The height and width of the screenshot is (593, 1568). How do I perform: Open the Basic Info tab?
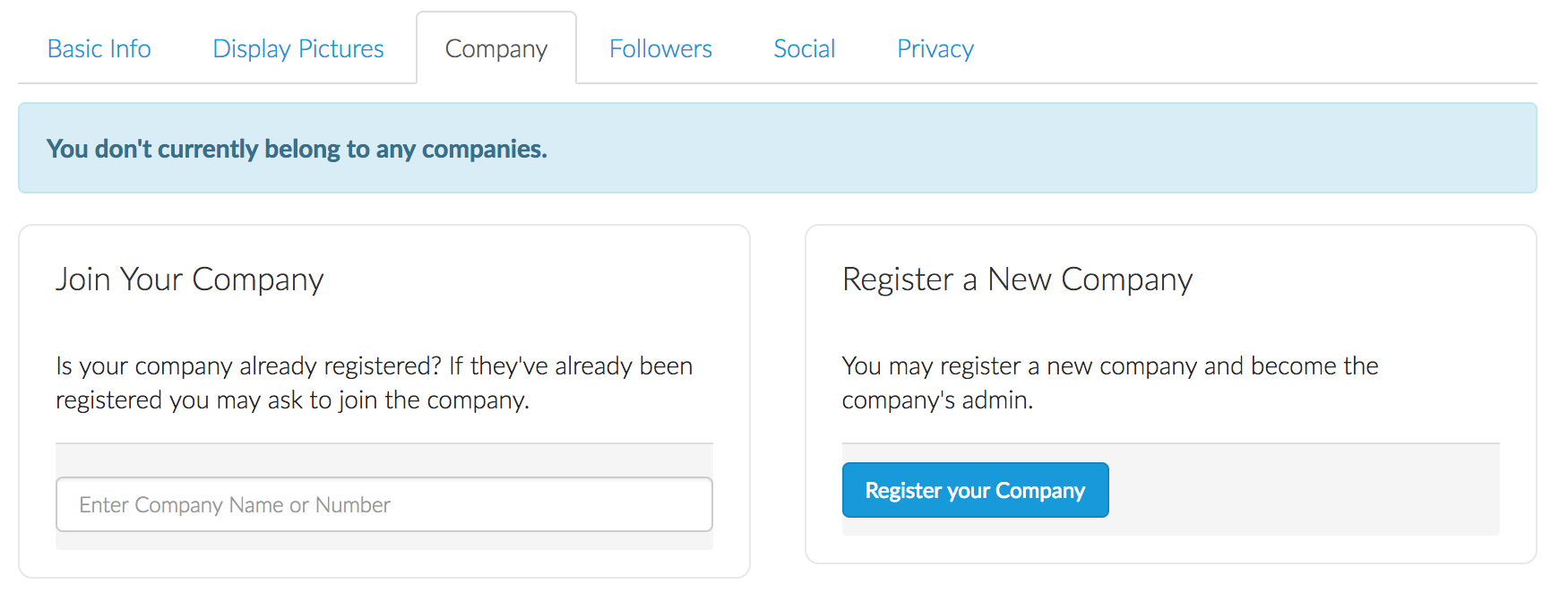click(x=99, y=48)
